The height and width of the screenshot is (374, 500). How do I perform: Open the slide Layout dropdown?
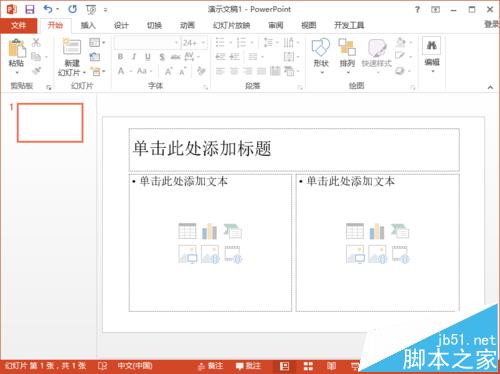97,42
